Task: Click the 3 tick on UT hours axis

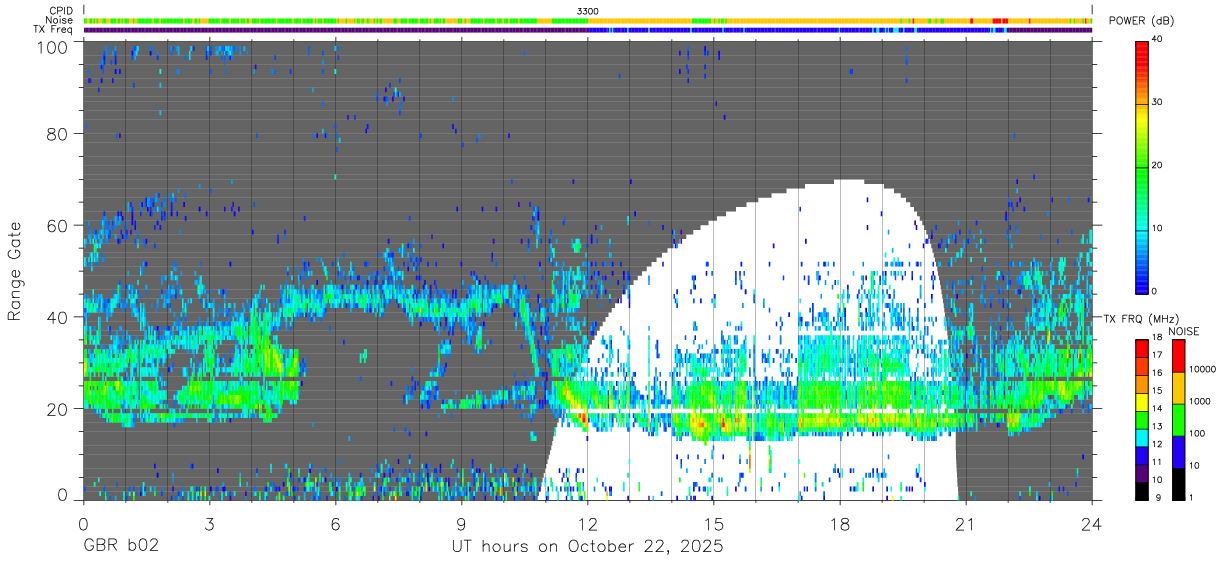Action: [209, 523]
